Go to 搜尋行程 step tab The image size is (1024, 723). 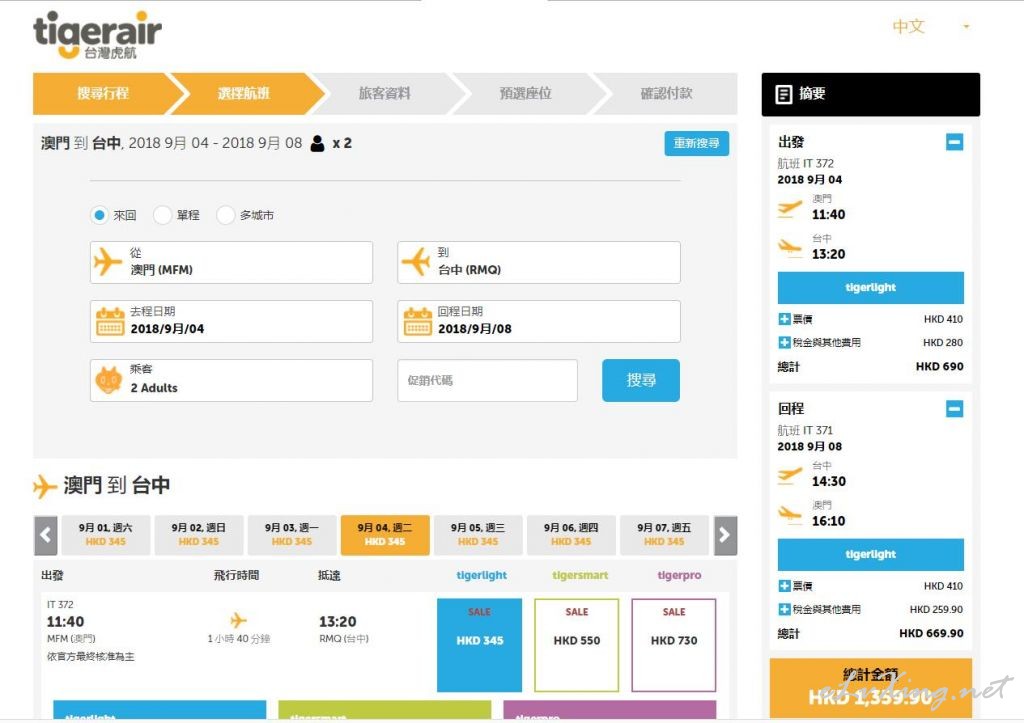(x=103, y=93)
